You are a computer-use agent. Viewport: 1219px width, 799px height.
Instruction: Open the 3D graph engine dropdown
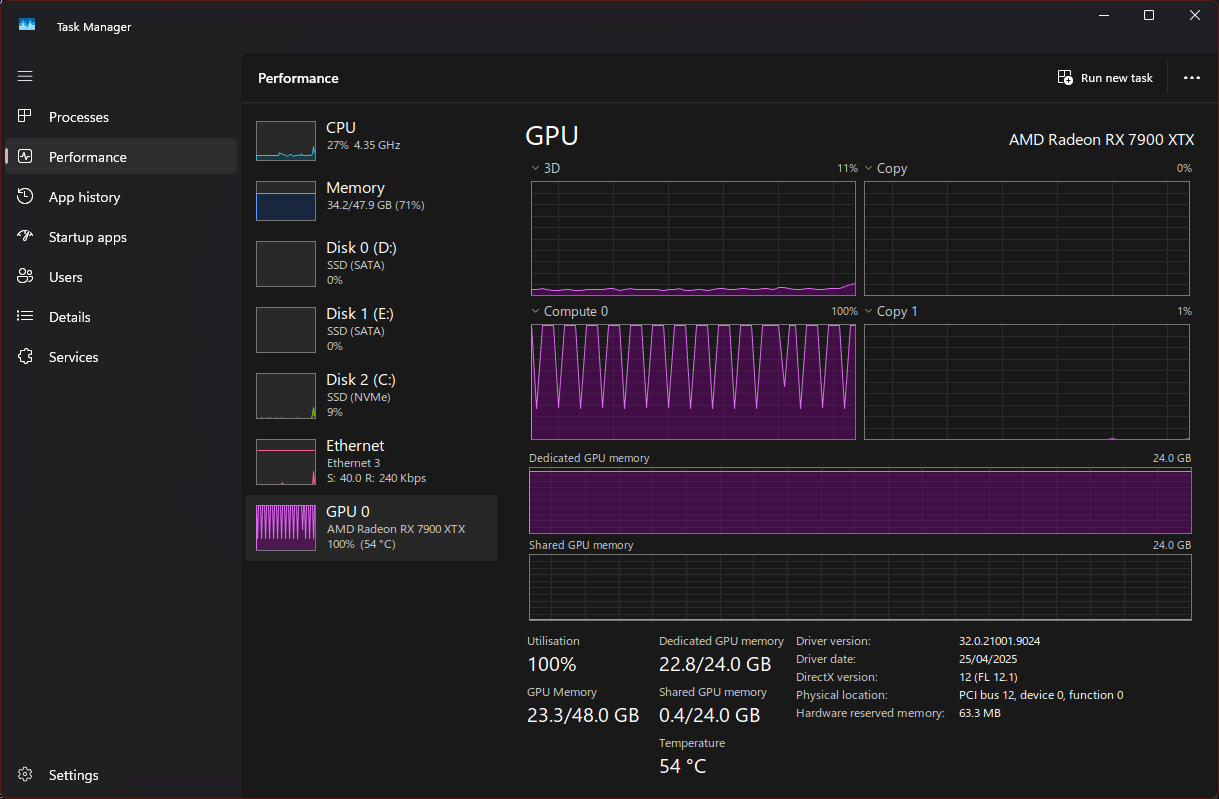point(535,168)
